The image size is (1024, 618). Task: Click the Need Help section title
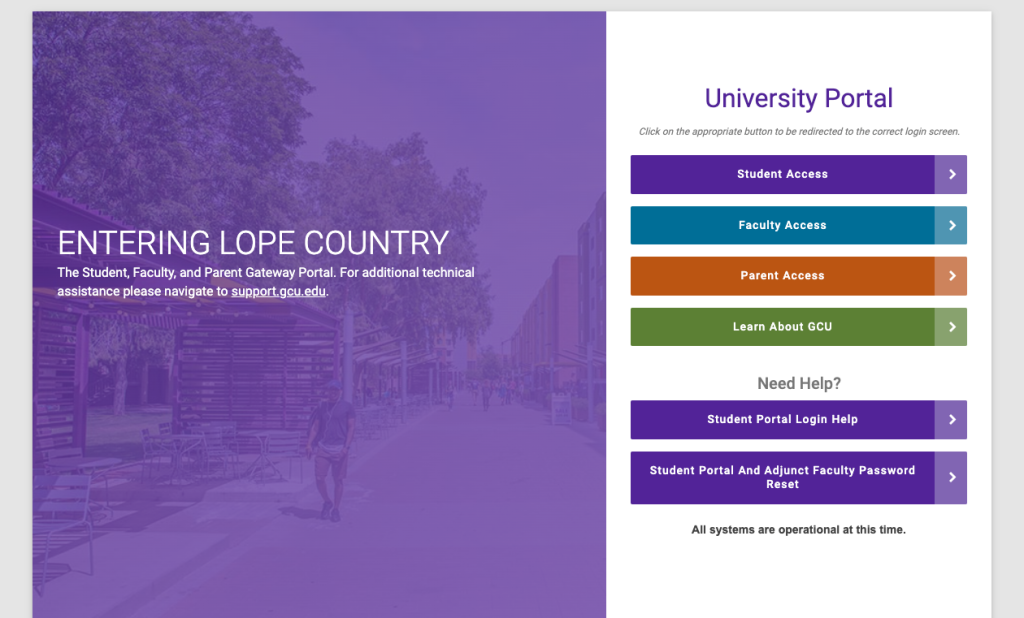click(797, 383)
